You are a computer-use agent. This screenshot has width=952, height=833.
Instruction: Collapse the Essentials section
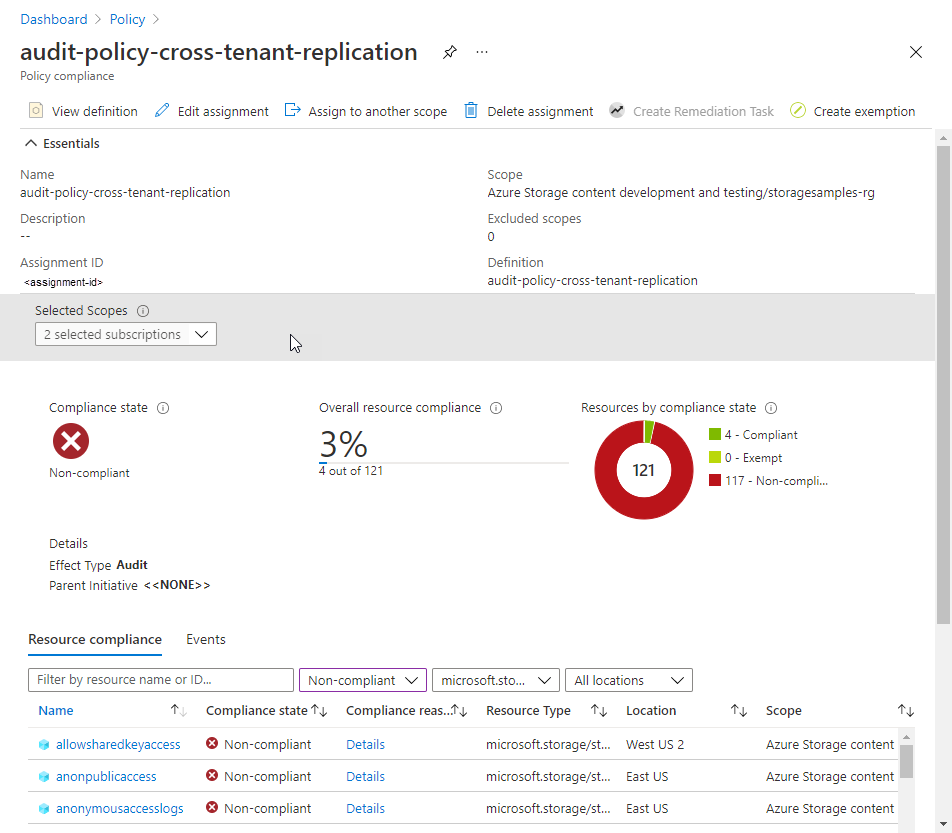31,143
